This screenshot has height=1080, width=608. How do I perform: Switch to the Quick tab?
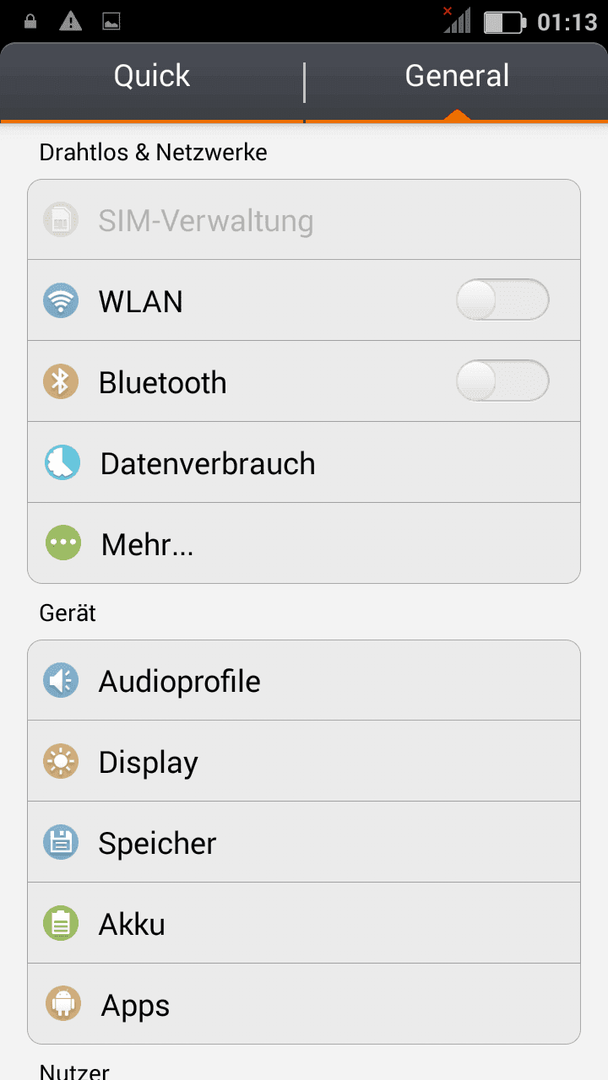pyautogui.click(x=151, y=77)
